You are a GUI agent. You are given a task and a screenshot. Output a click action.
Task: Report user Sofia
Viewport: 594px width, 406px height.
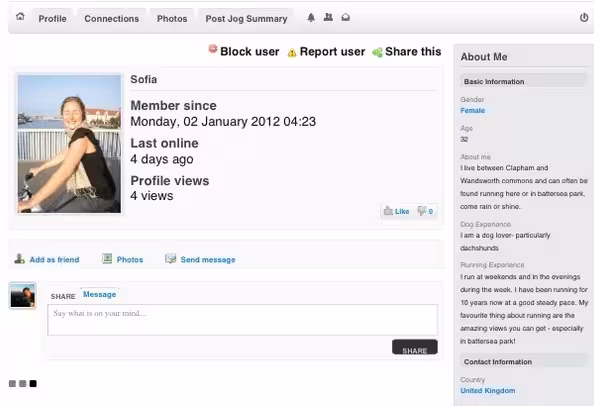pos(326,52)
